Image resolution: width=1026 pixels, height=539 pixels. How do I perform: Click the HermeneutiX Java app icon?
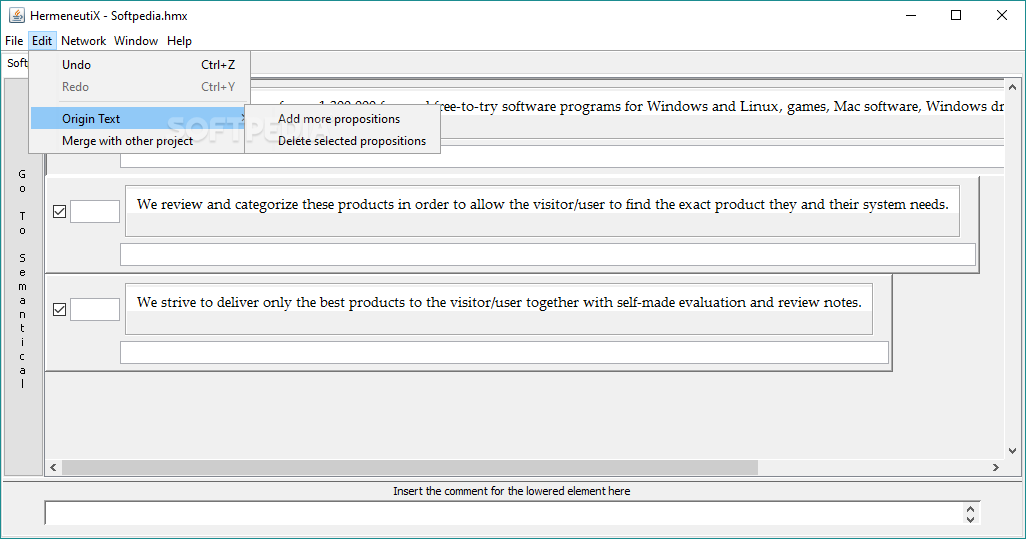[16, 15]
